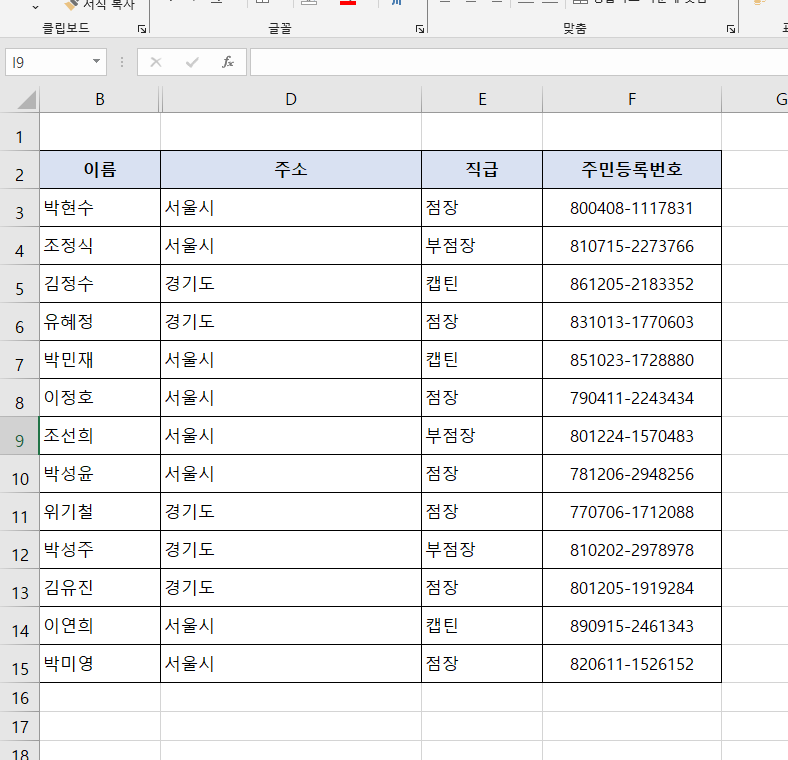Image resolution: width=788 pixels, height=760 pixels.
Task: Click the Cancel X icon in formula bar
Action: [x=156, y=62]
